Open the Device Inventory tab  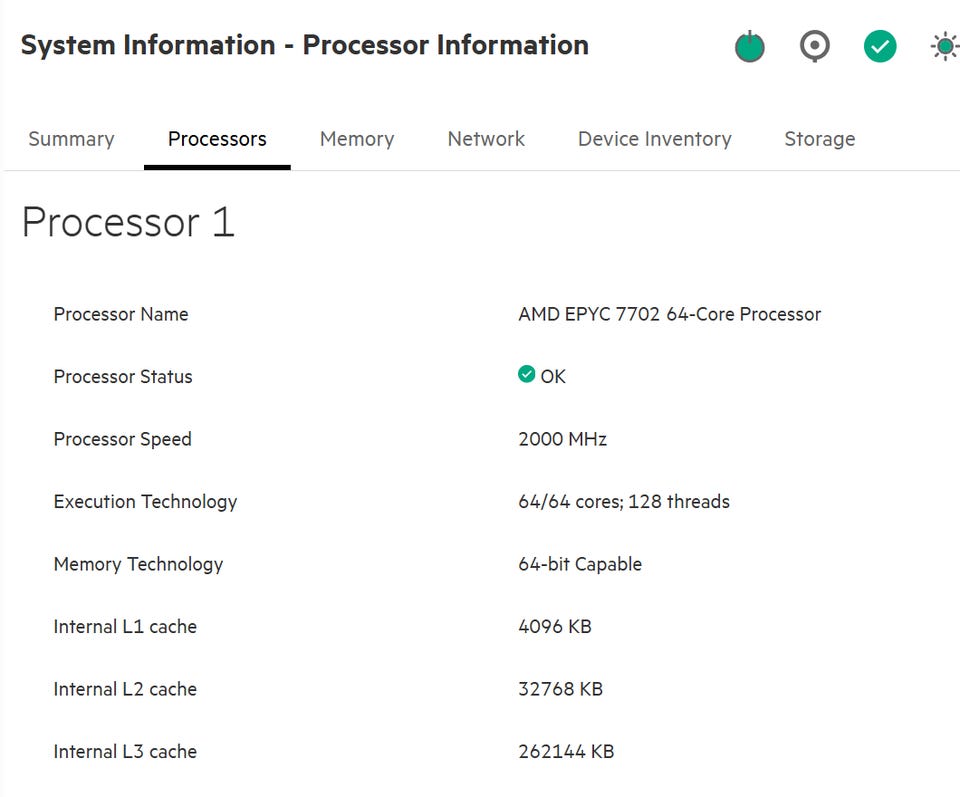654,139
